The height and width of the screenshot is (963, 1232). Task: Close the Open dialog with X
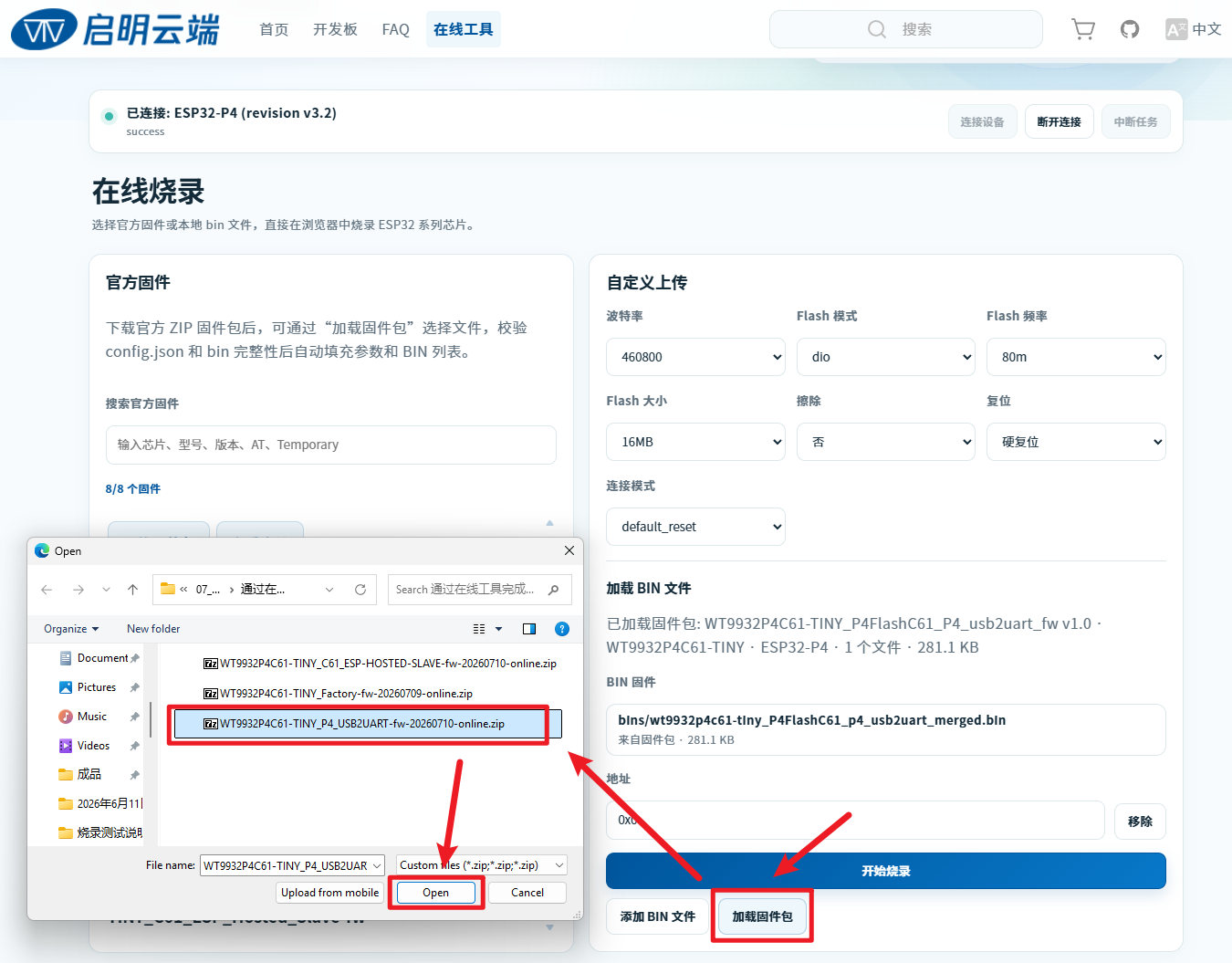[x=569, y=550]
